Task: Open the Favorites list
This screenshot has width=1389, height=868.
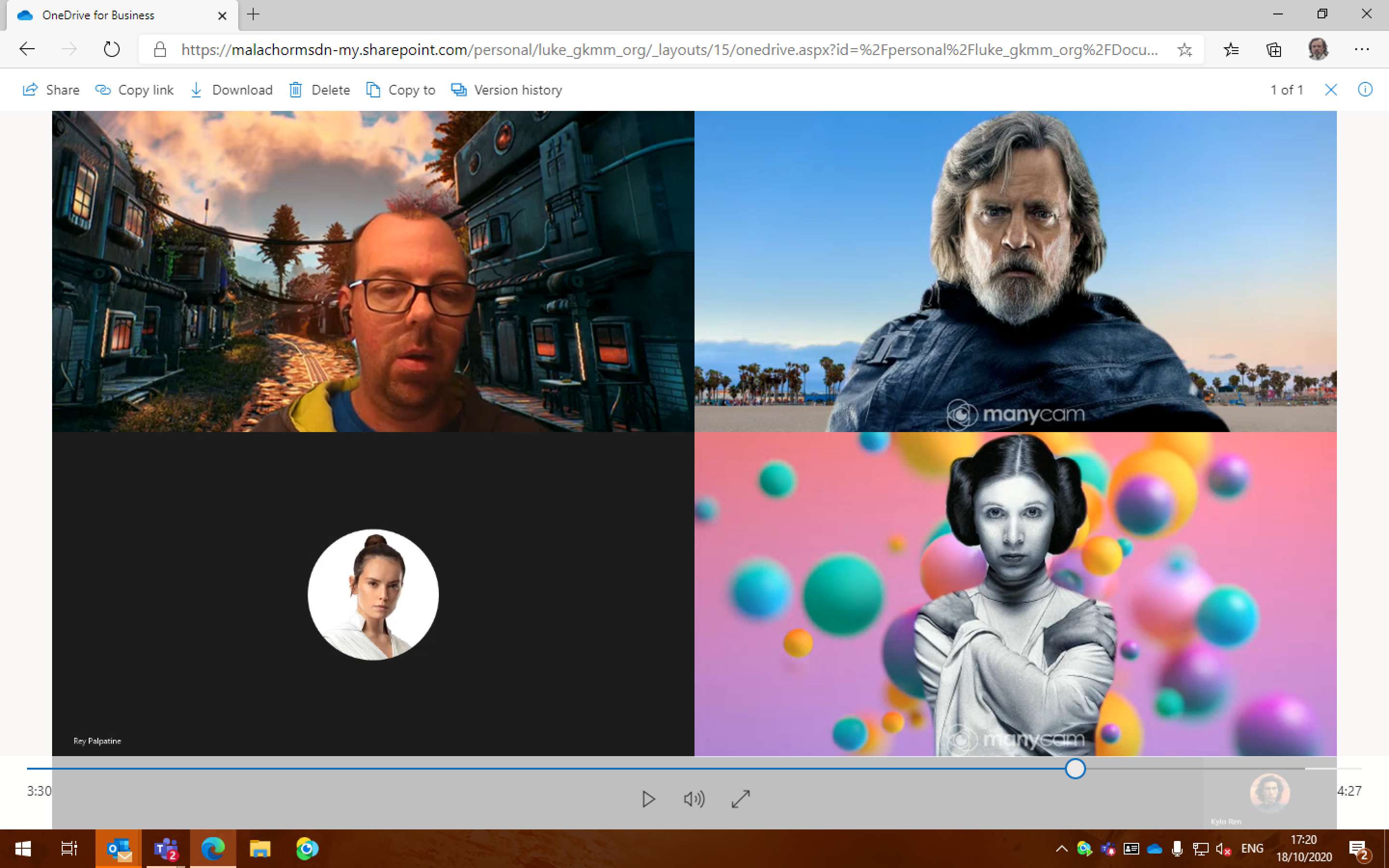Action: pos(1231,50)
